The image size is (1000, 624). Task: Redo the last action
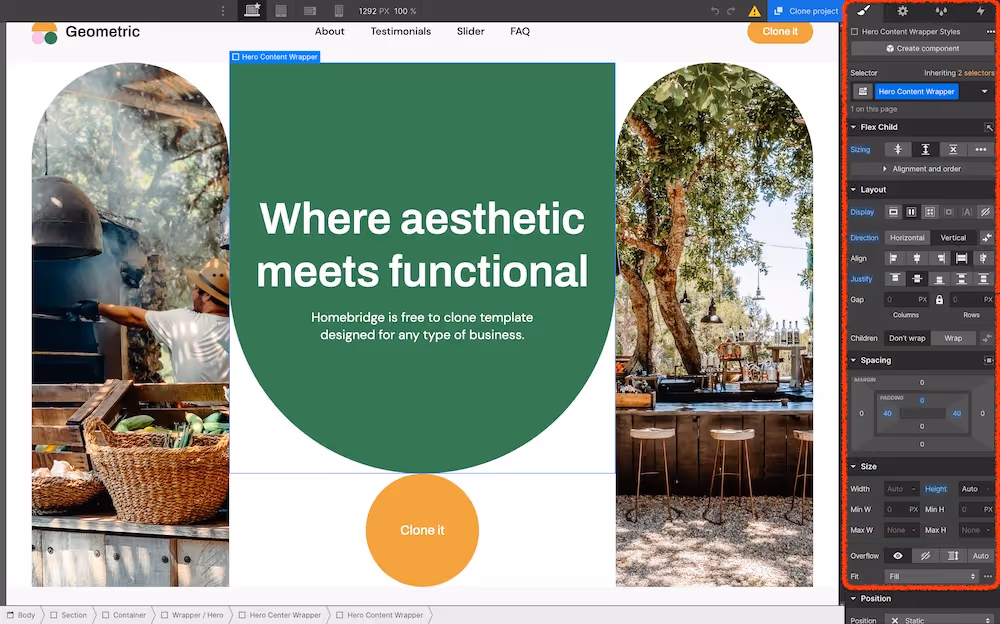pos(732,11)
